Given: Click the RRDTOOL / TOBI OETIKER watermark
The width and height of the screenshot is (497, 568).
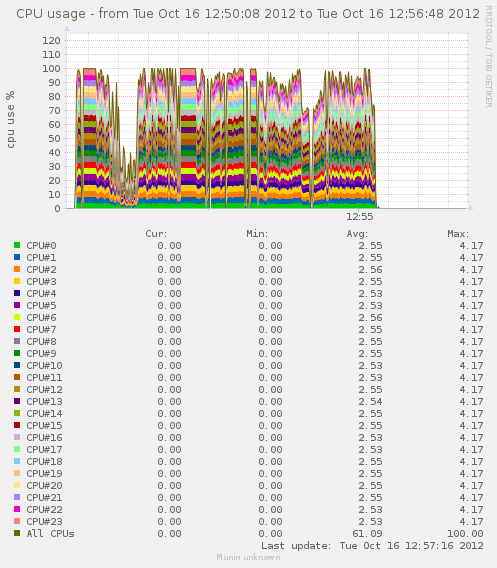Looking at the screenshot, I should (x=489, y=57).
